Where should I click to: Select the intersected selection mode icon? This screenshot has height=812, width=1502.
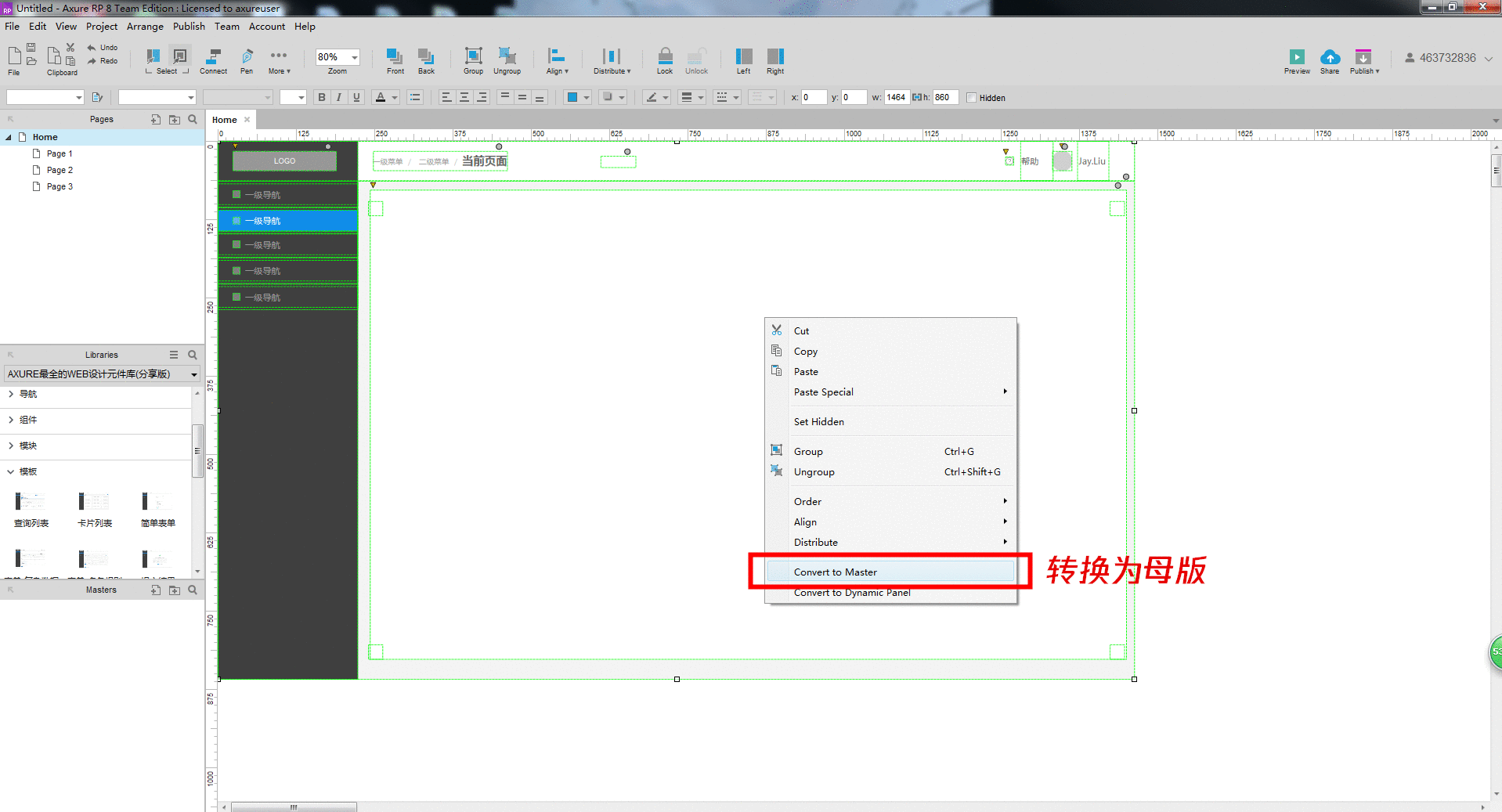(153, 56)
